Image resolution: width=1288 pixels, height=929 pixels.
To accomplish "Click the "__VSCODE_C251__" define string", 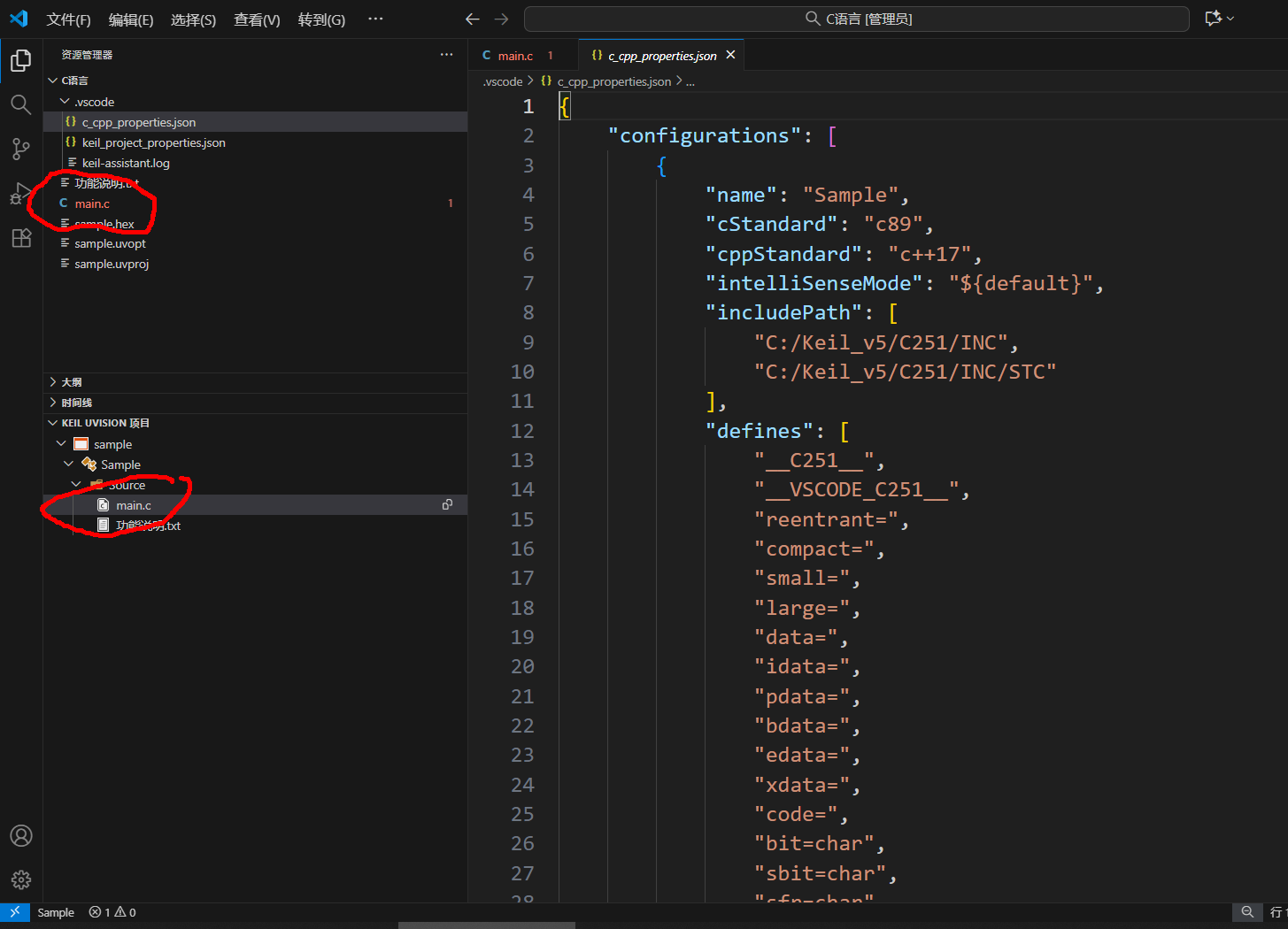I will pyautogui.click(x=856, y=489).
